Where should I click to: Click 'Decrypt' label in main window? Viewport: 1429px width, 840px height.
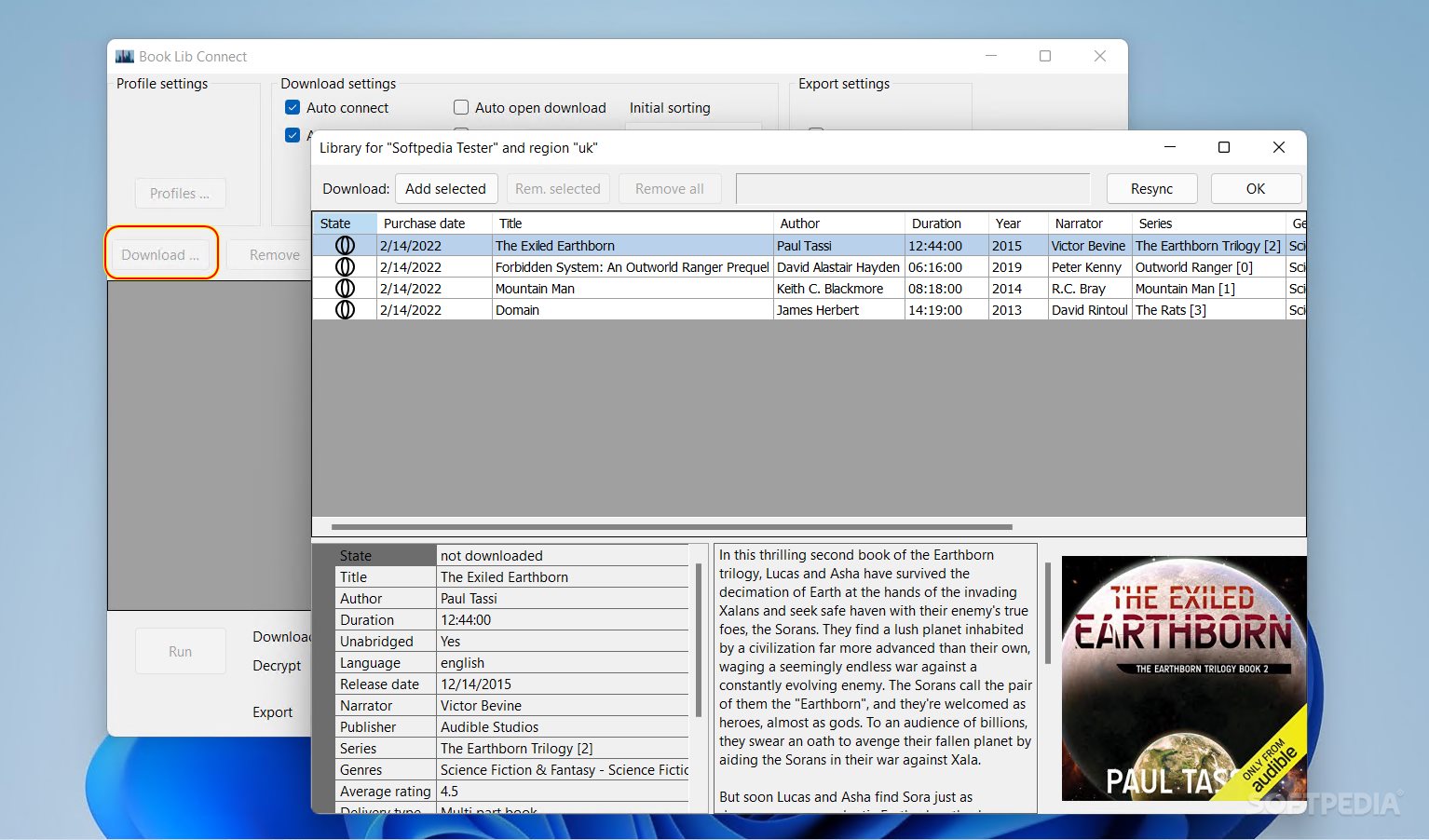pyautogui.click(x=277, y=666)
